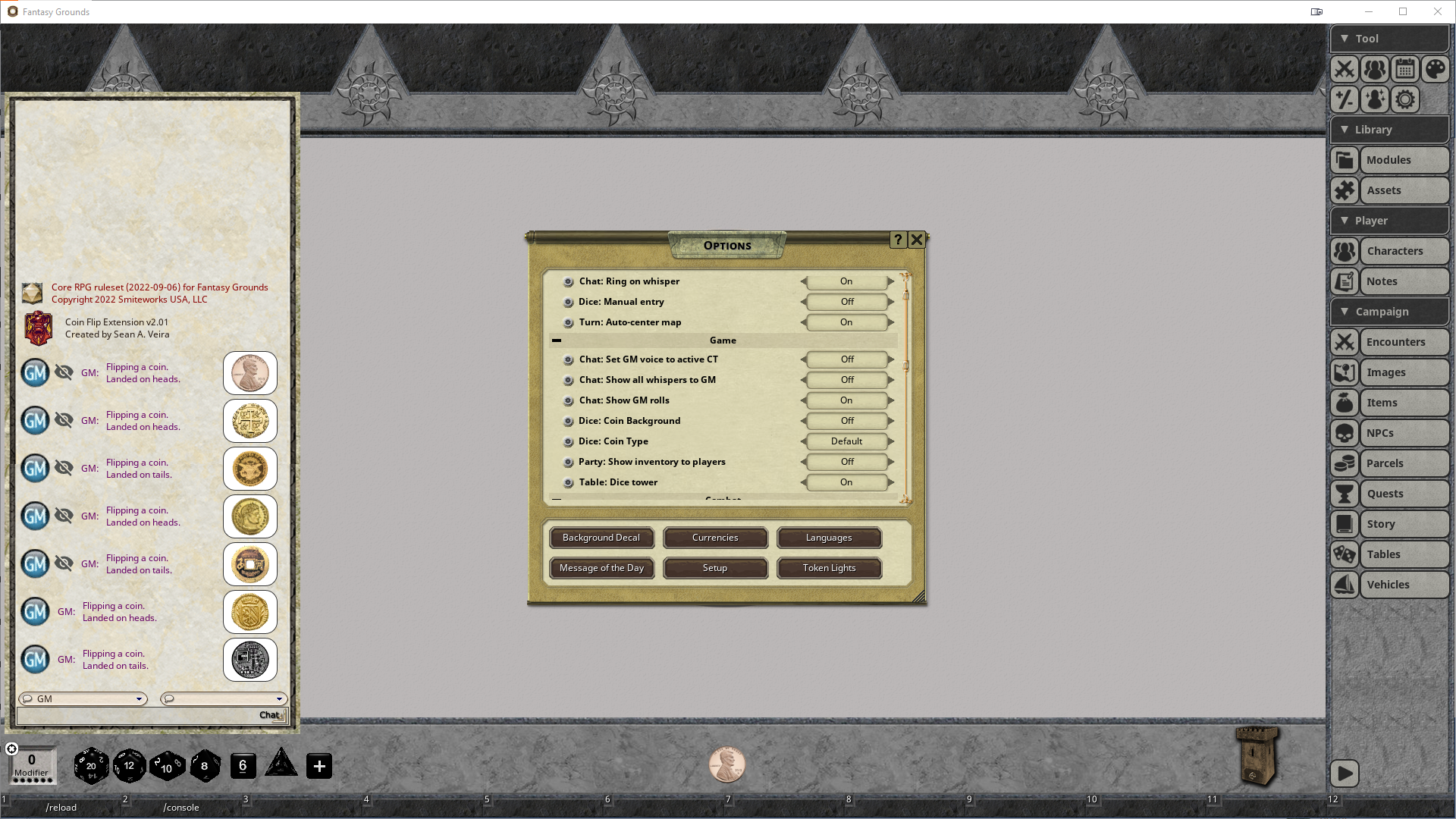Image resolution: width=1456 pixels, height=819 pixels.
Task: Select the Game options section
Action: click(x=723, y=340)
